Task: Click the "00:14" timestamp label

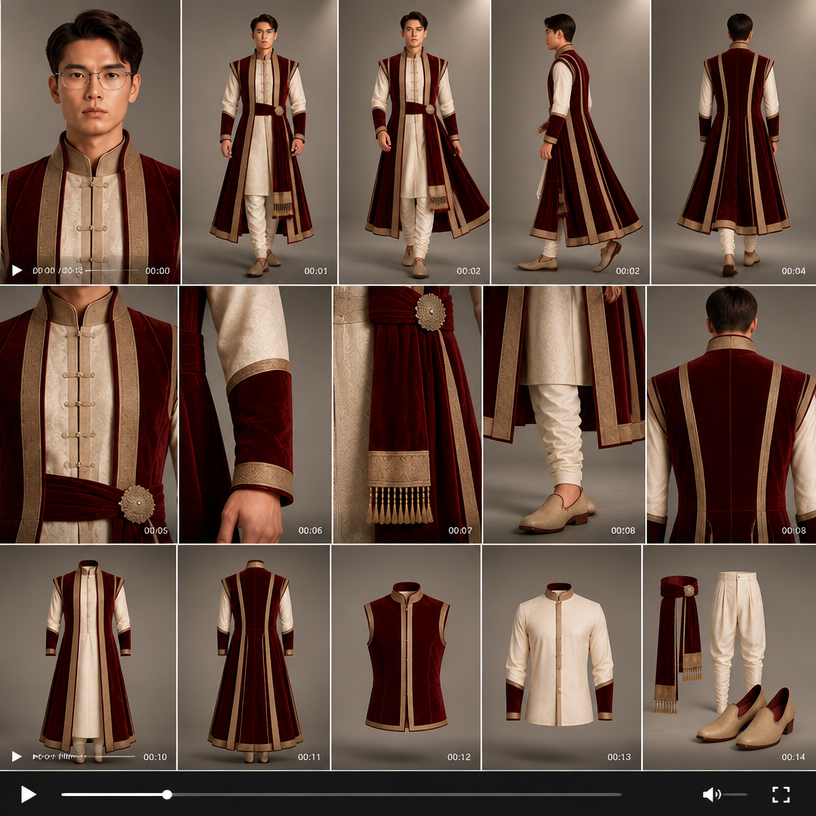Action: (793, 757)
